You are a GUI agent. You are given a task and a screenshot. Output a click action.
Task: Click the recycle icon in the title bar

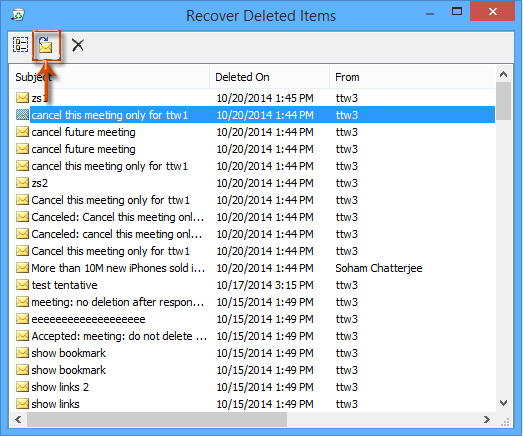coord(18,15)
